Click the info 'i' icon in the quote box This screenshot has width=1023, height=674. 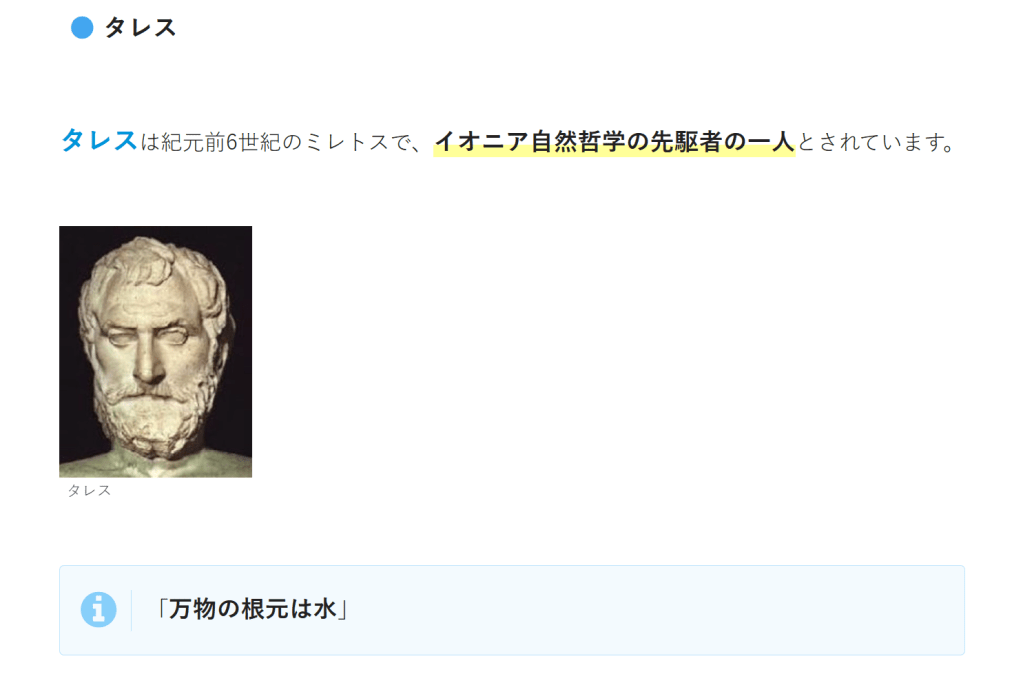[99, 609]
